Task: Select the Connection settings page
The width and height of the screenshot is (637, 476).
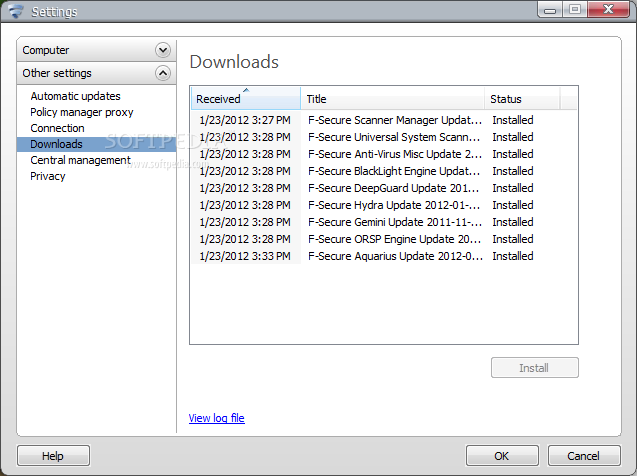Action: point(57,128)
